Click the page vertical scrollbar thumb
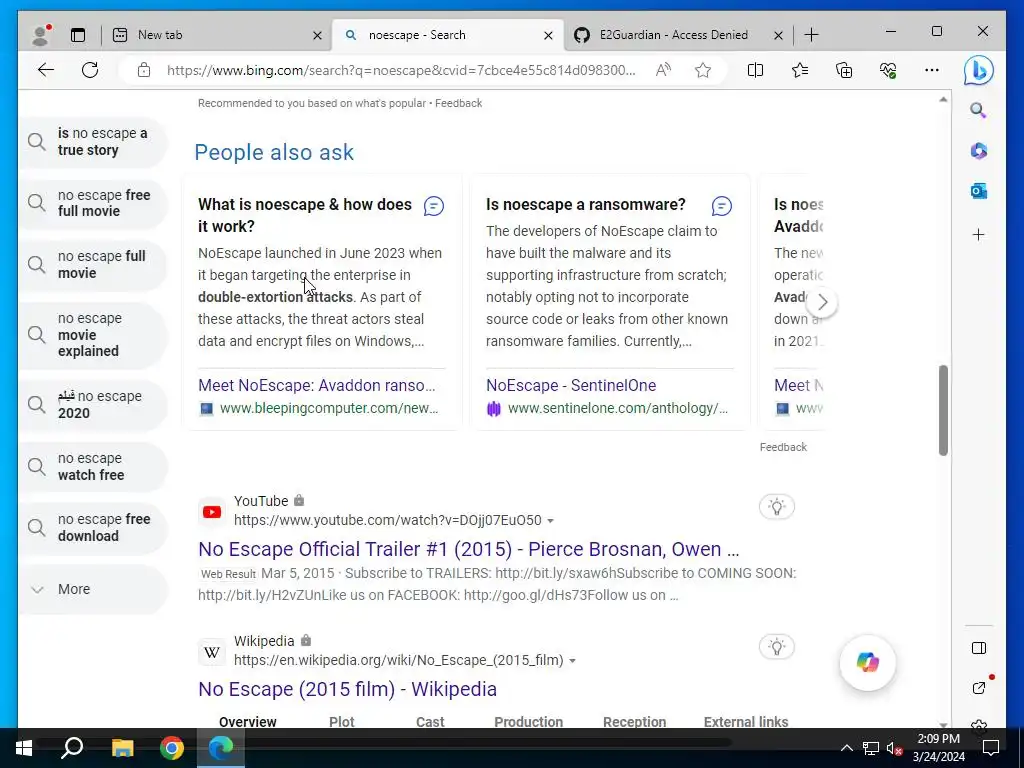This screenshot has height=768, width=1024. 943,410
